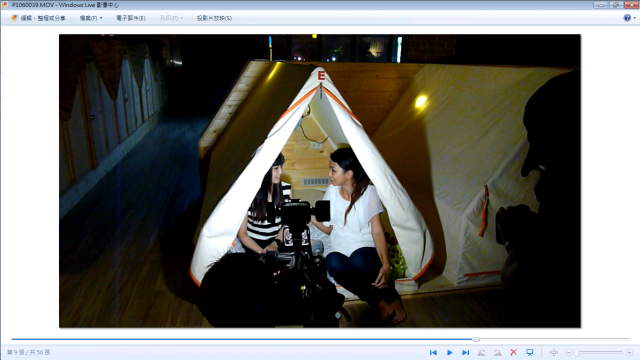Open the help icon in the toolbar
This screenshot has width=640, height=360.
click(627, 18)
